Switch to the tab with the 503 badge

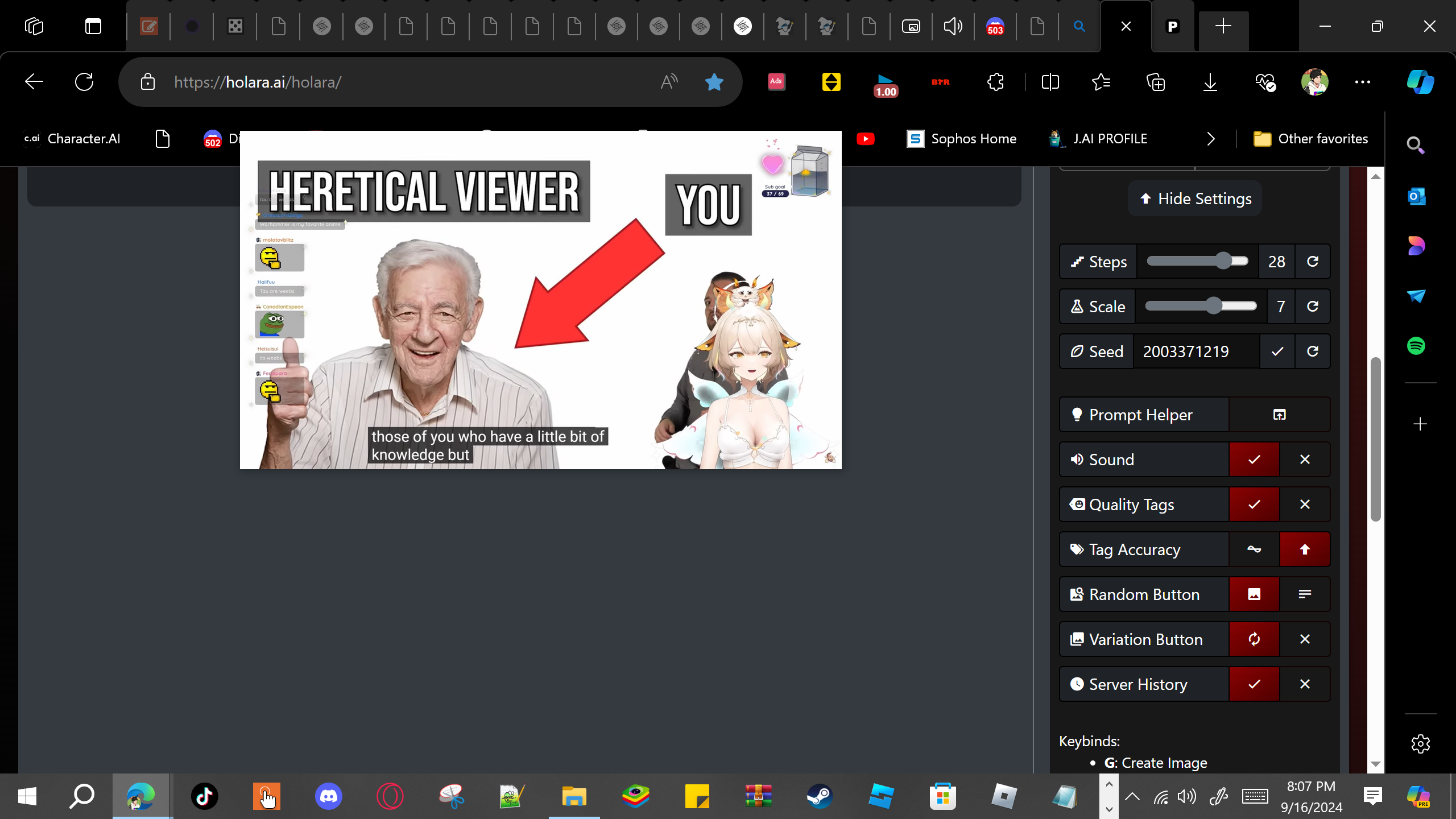click(995, 26)
